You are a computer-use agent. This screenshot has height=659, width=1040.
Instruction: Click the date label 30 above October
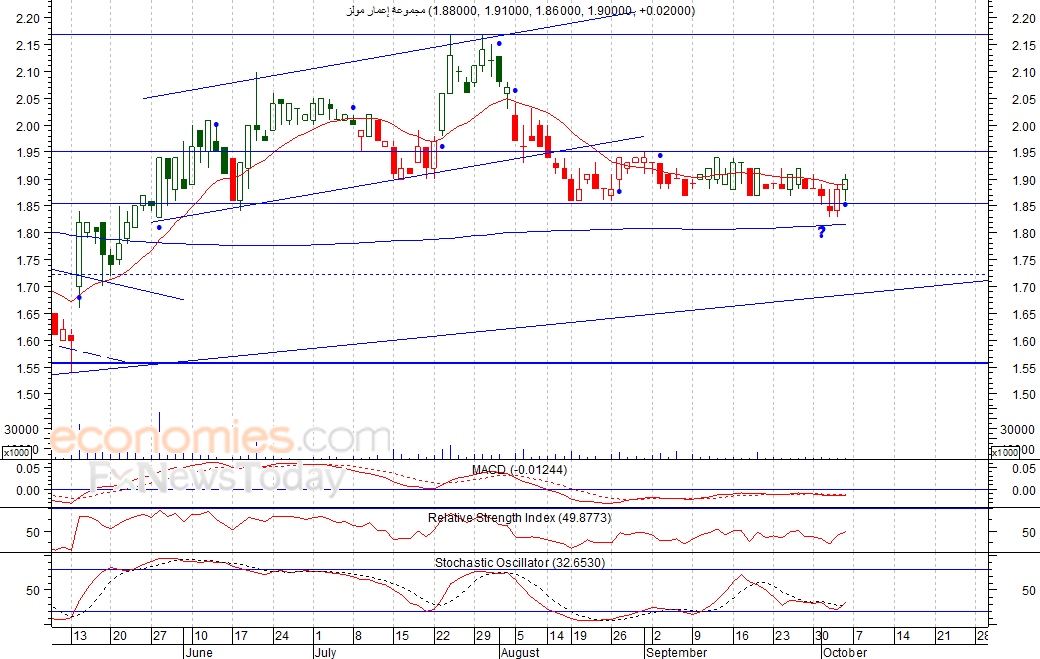[822, 636]
